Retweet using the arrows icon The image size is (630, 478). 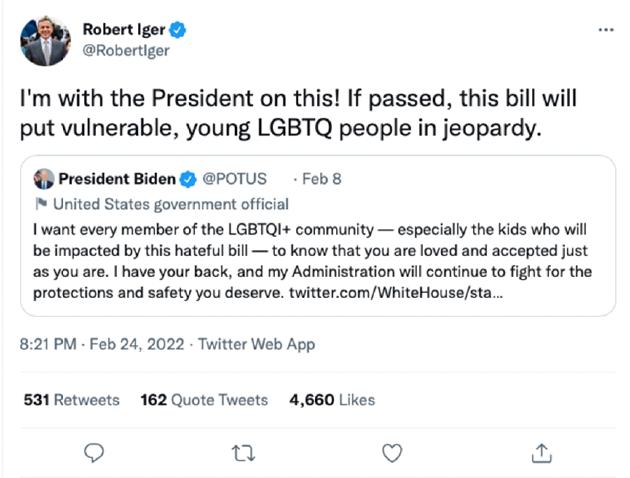pyautogui.click(x=243, y=453)
